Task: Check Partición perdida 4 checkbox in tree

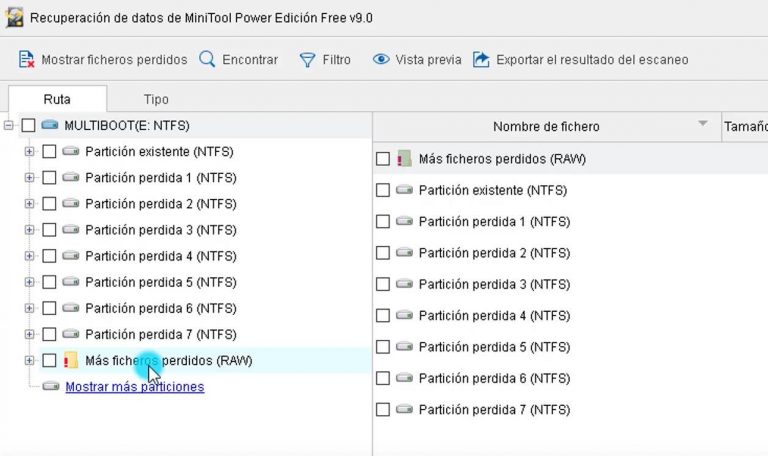Action: click(49, 256)
